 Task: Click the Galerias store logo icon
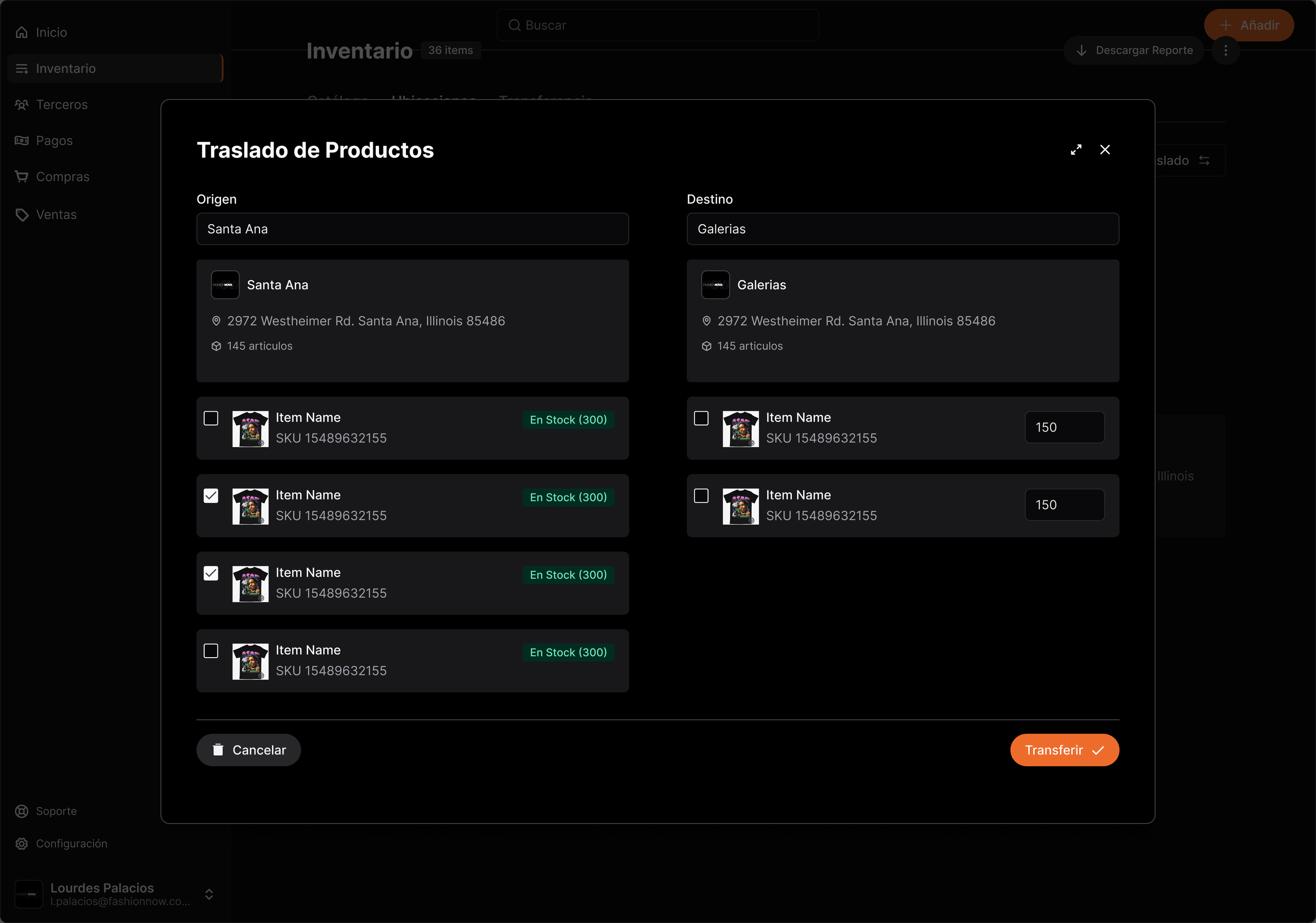pos(715,285)
